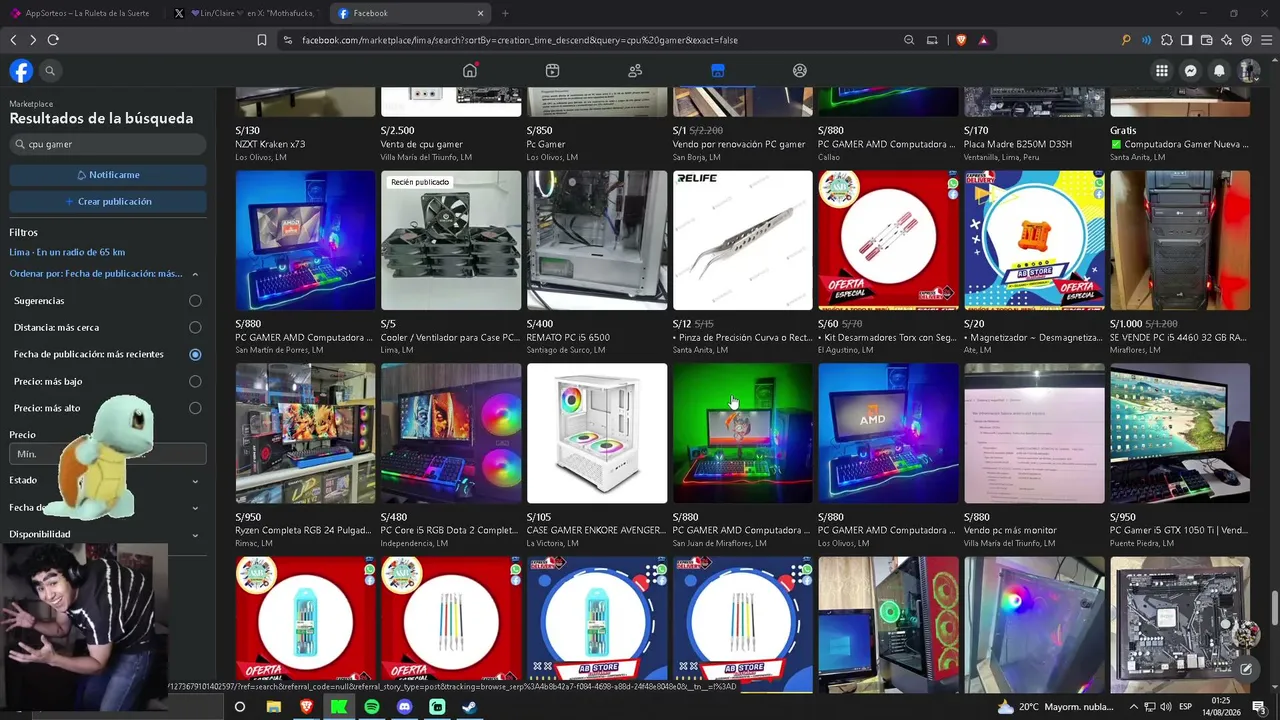Open Spotify from the taskbar
1280x720 pixels.
[x=372, y=707]
